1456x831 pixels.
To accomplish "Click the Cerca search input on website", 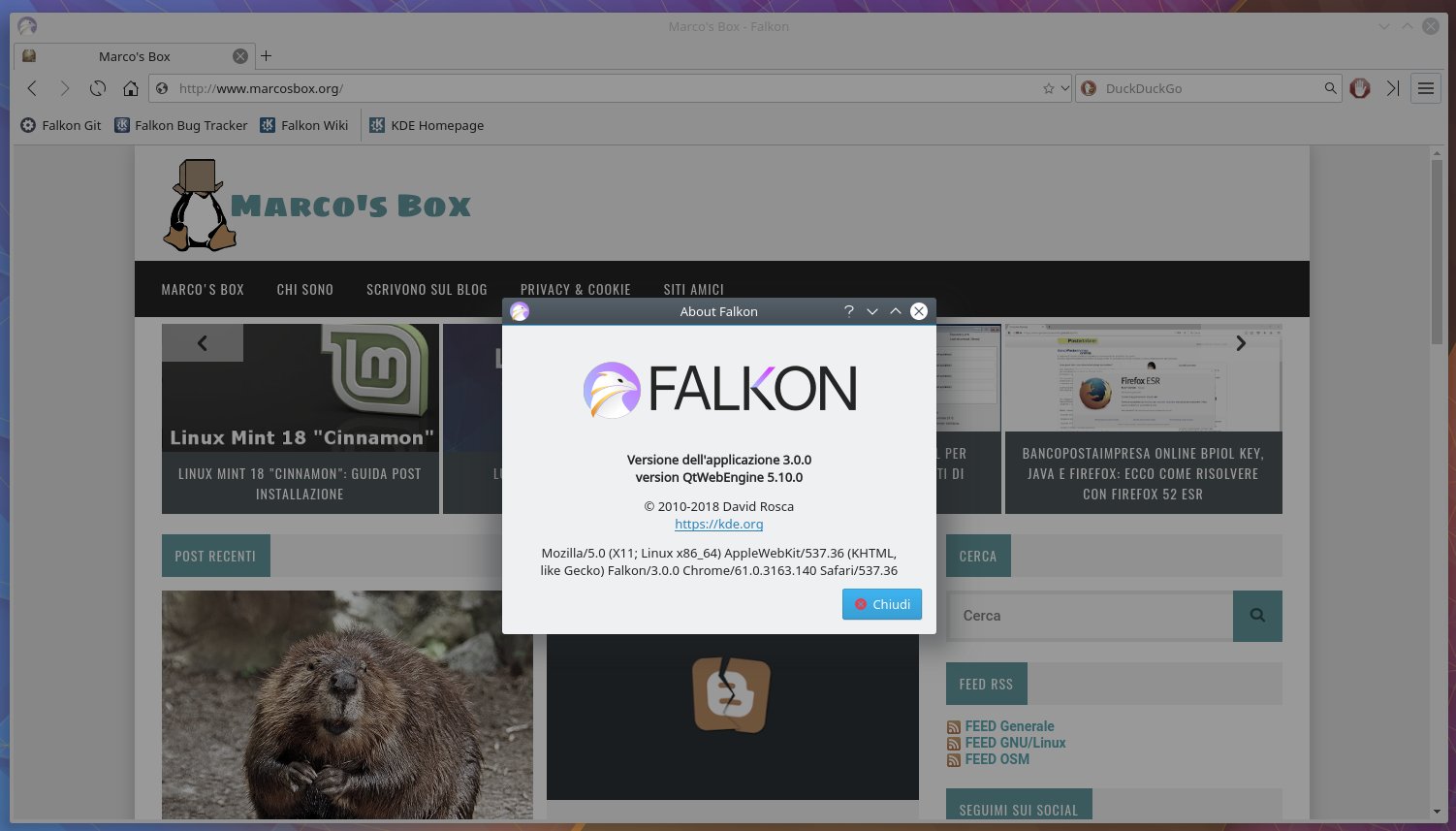I will [x=1090, y=616].
